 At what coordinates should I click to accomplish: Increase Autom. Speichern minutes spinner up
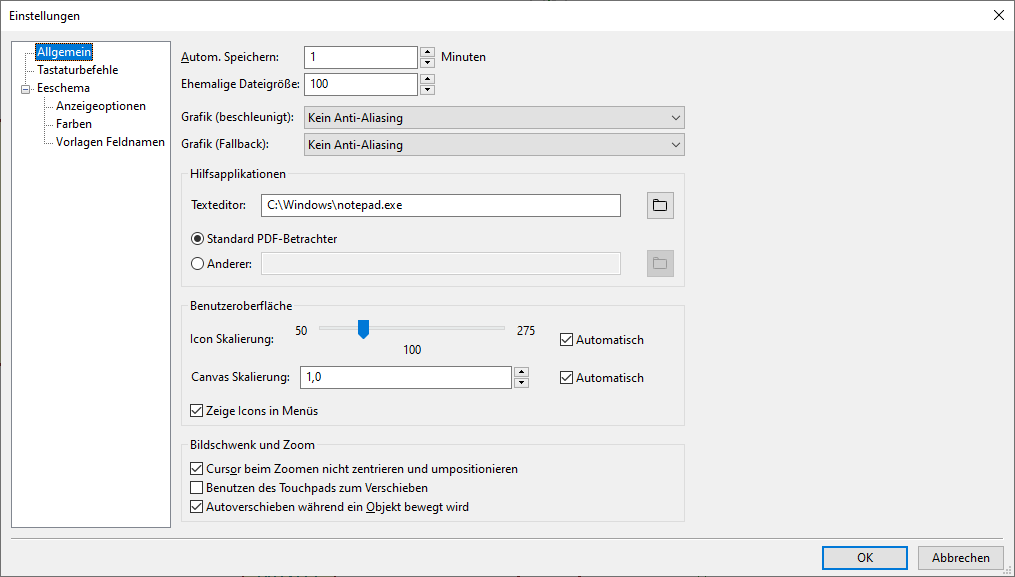coord(427,52)
